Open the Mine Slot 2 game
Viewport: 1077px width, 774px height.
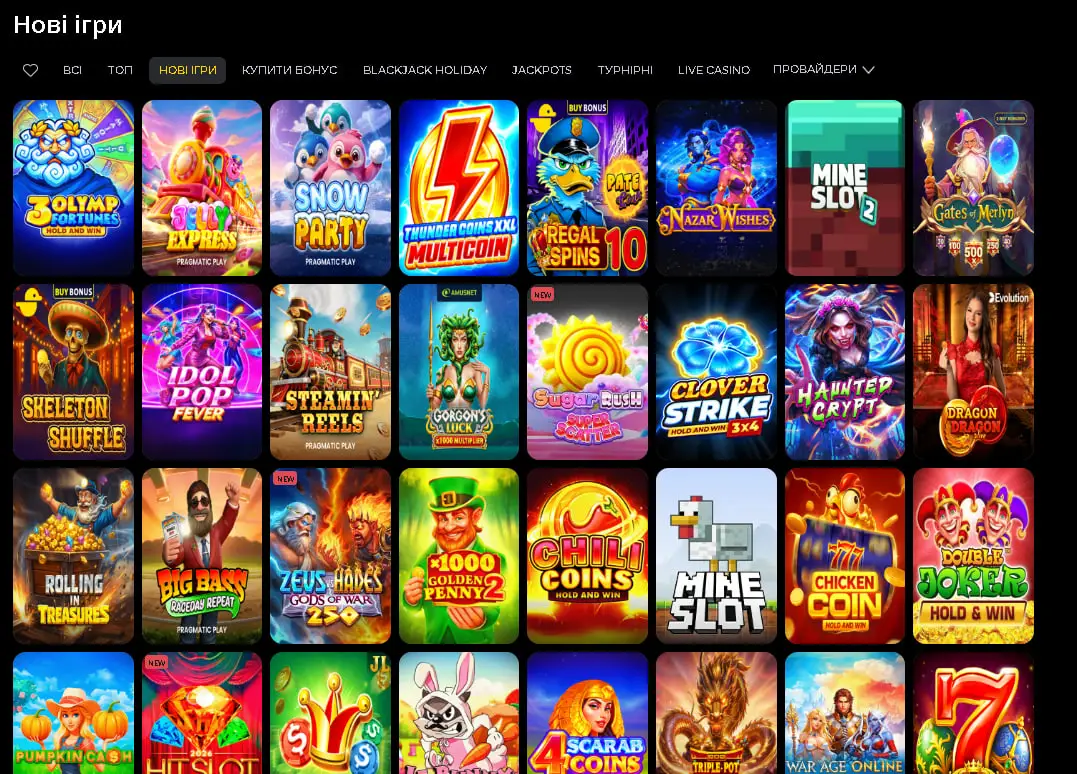pos(845,187)
